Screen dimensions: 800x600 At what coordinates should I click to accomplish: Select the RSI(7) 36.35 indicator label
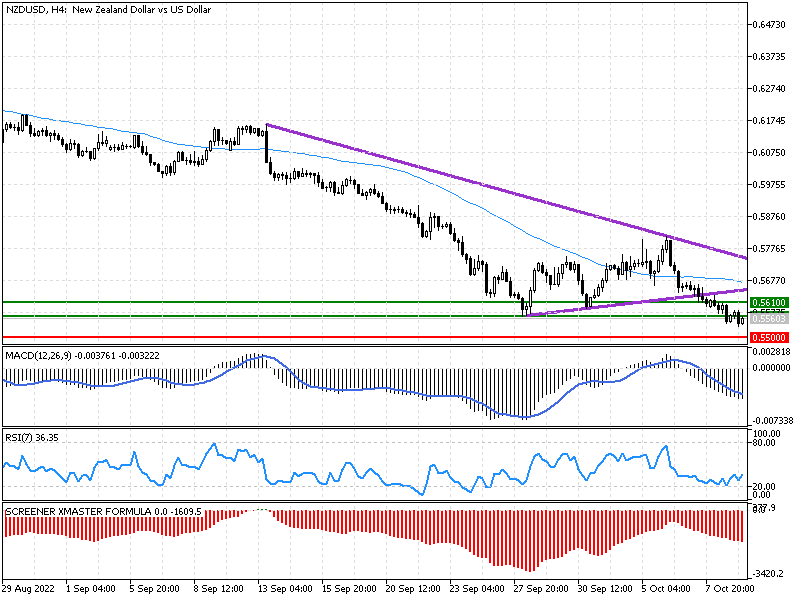(30, 437)
